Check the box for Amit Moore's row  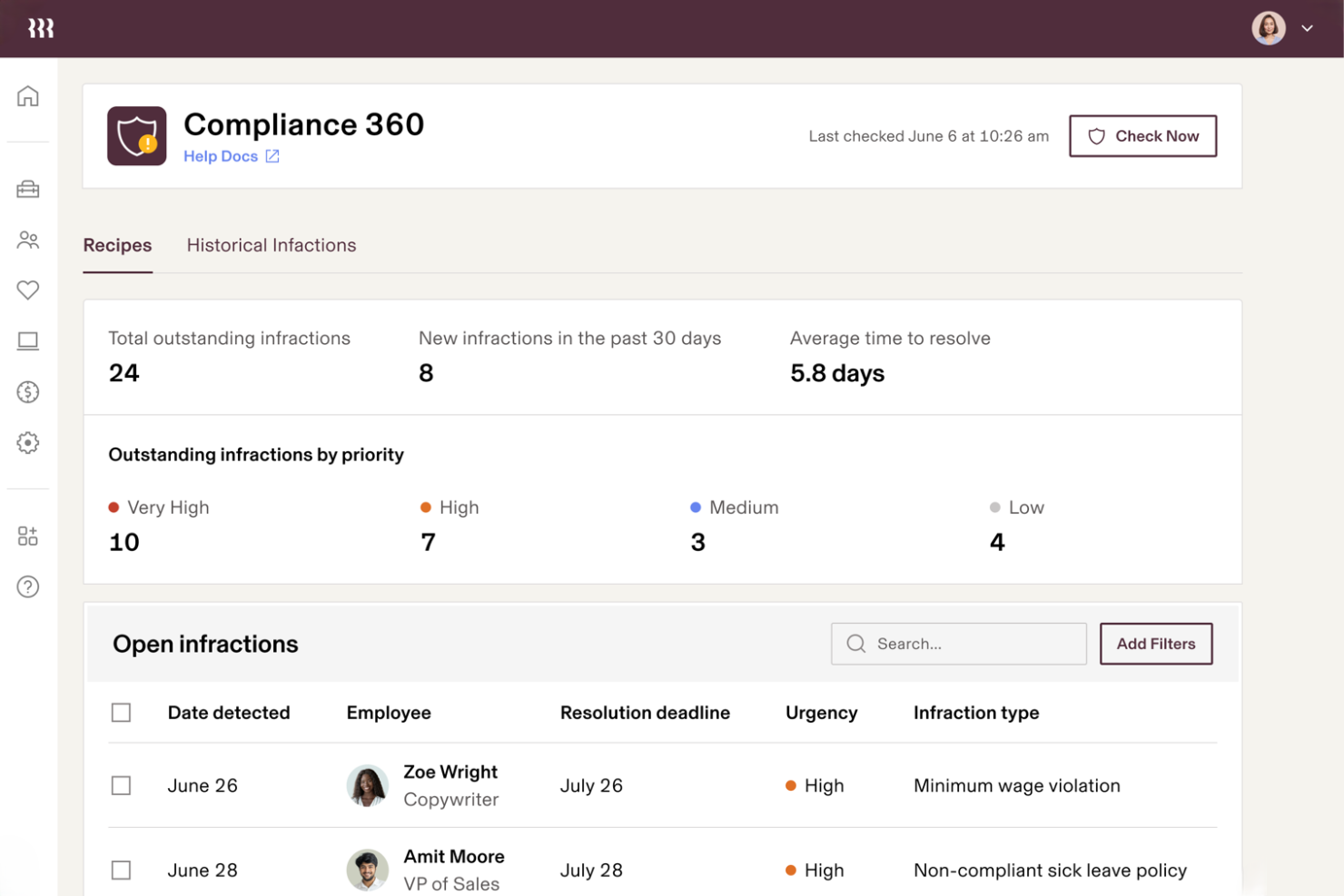pyautogui.click(x=121, y=870)
